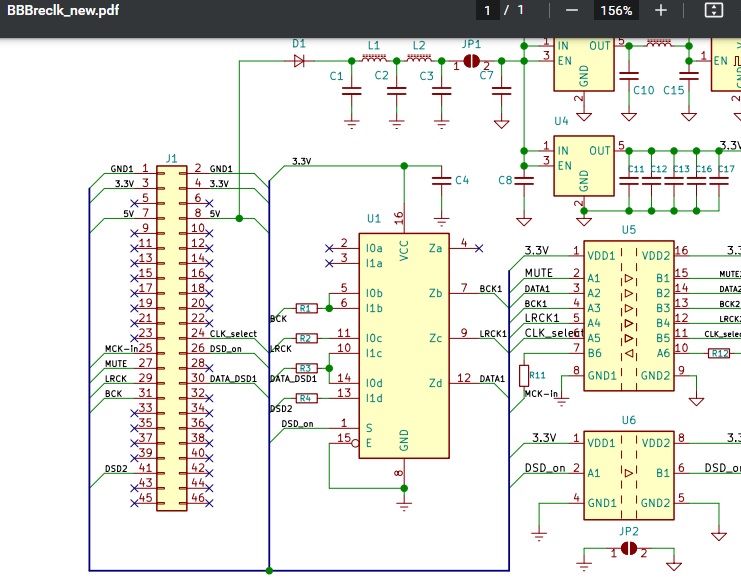Click the L2 inductor symbol

pos(419,58)
